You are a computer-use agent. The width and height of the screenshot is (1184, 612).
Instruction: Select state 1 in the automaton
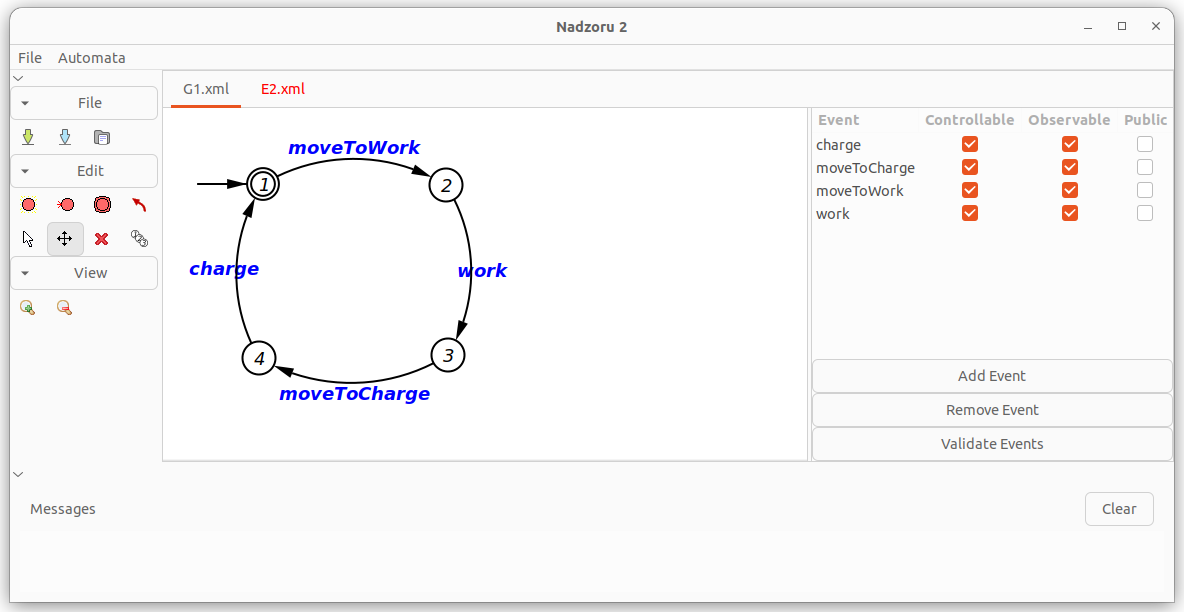point(264,184)
